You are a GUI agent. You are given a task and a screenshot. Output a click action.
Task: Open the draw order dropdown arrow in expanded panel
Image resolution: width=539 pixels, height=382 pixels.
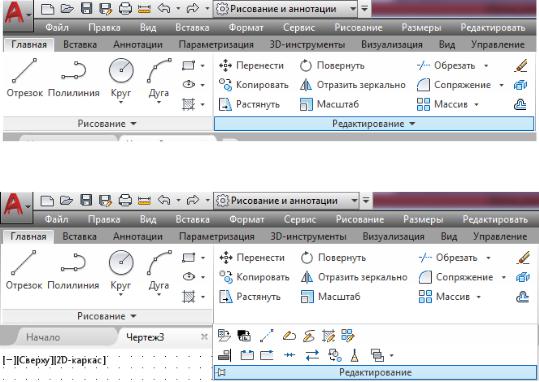tap(391, 355)
